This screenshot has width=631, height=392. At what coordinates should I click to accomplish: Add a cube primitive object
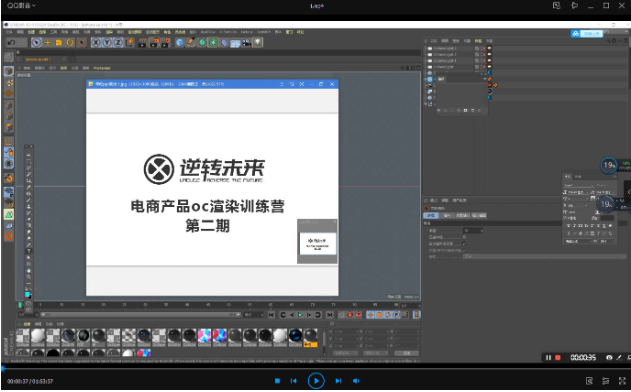click(x=180, y=43)
